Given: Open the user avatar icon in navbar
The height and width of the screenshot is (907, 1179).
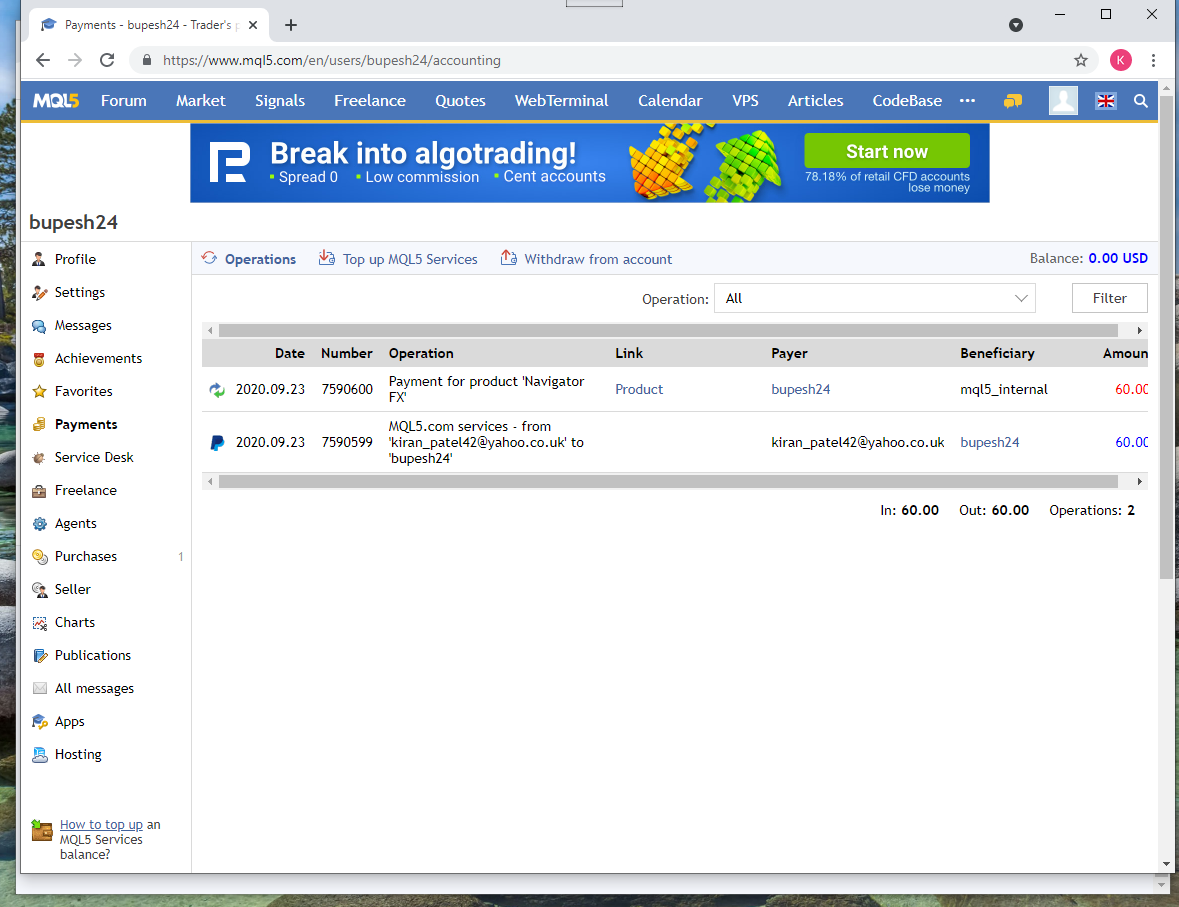Looking at the screenshot, I should 1063,101.
